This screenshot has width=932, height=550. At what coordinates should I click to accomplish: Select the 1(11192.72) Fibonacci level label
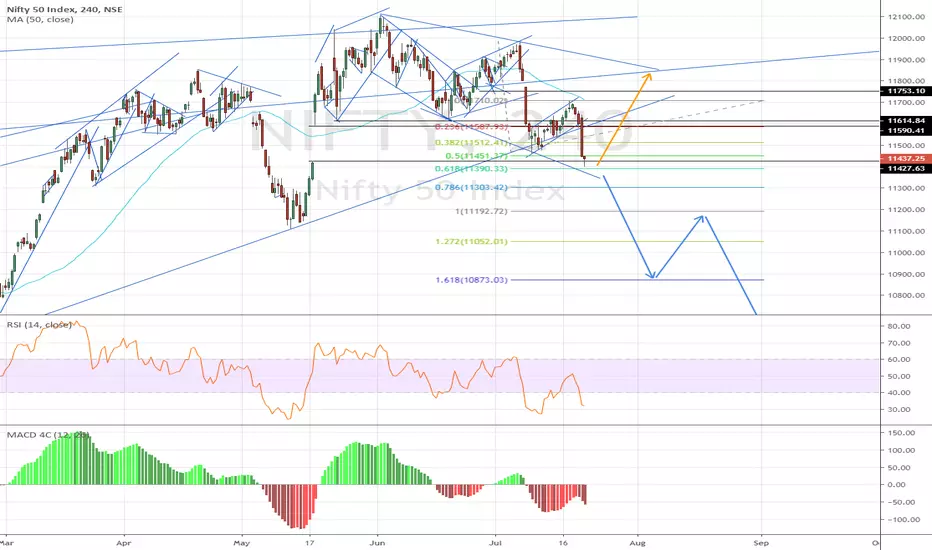(481, 211)
